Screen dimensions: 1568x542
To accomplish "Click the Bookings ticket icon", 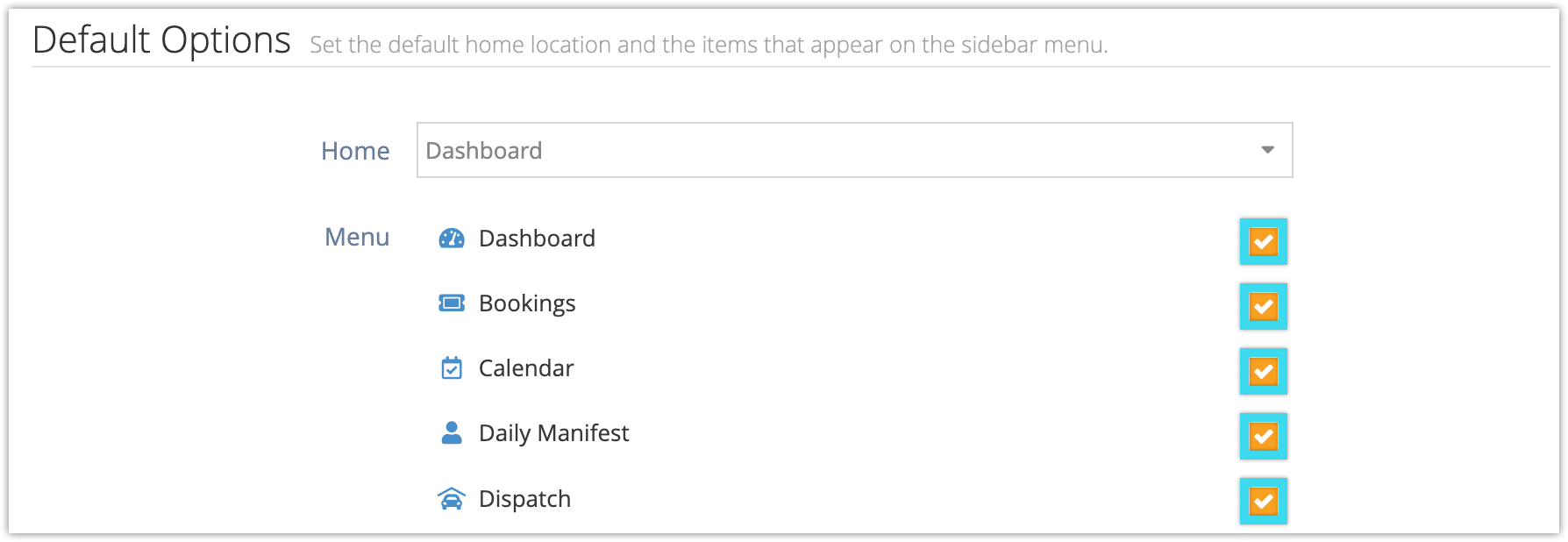I will (452, 303).
